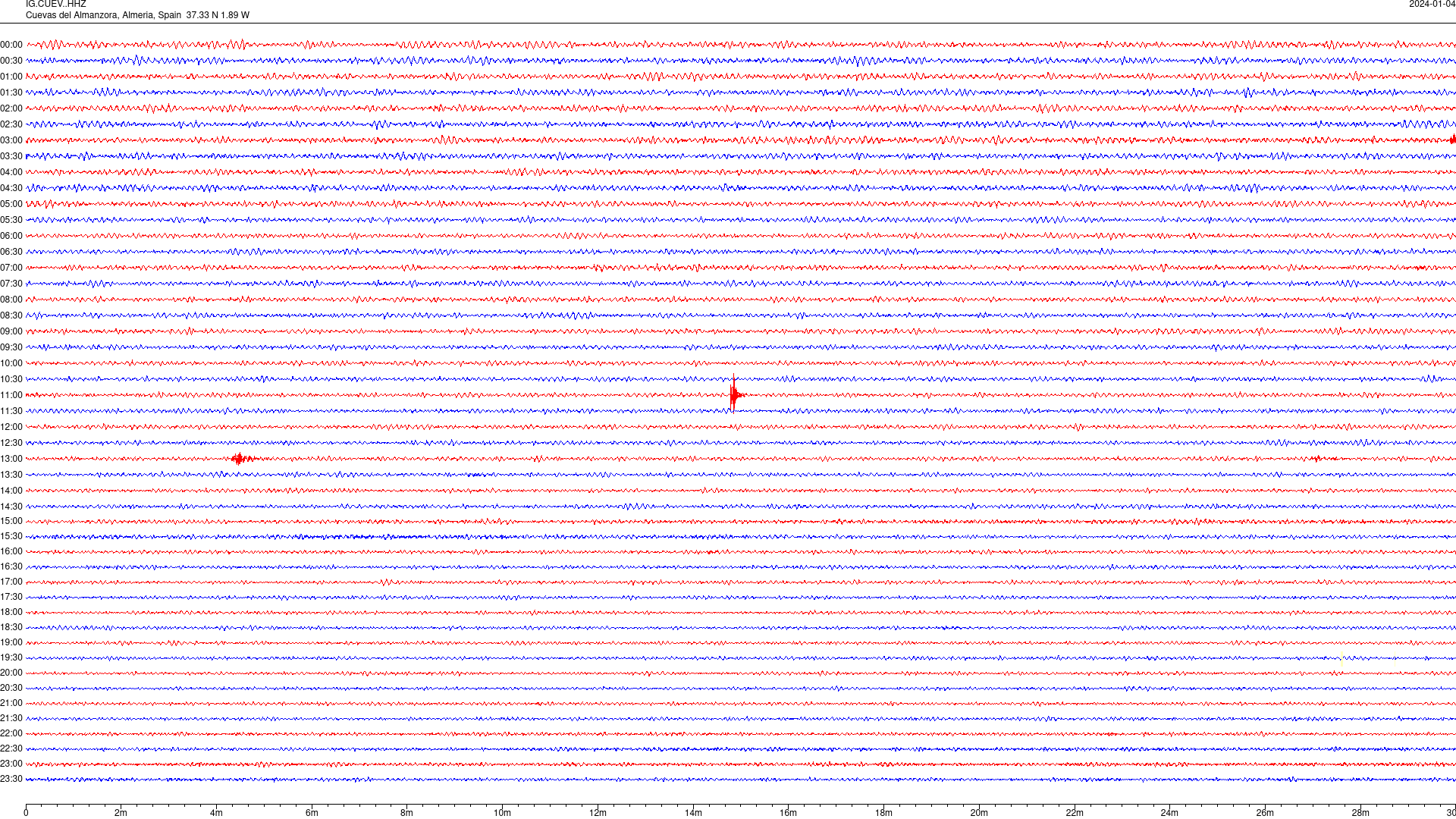Select the 19:30 row label
The image size is (1456, 819).
coord(11,657)
